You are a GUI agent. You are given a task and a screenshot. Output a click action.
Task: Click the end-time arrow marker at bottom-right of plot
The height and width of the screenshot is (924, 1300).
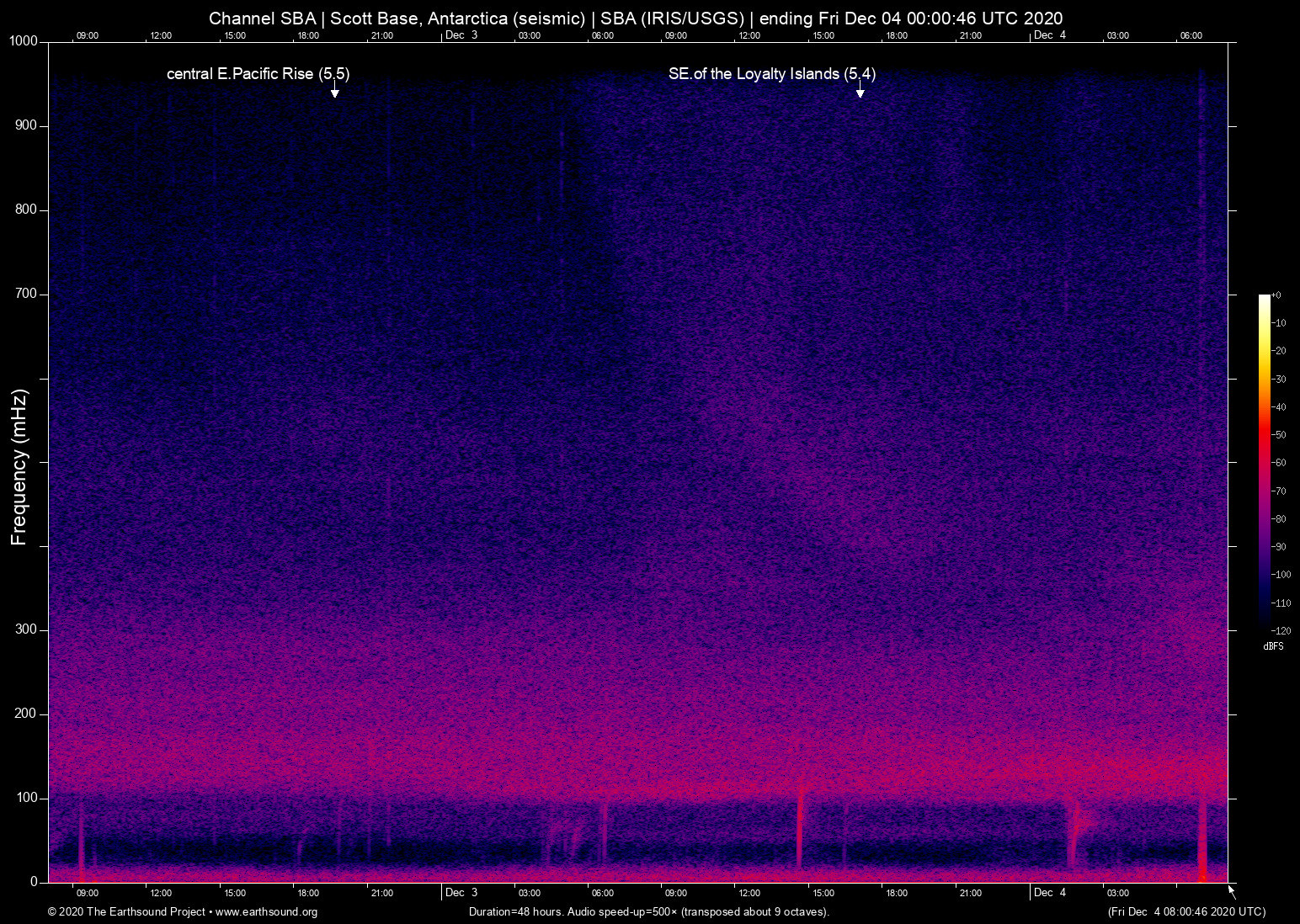(1232, 890)
